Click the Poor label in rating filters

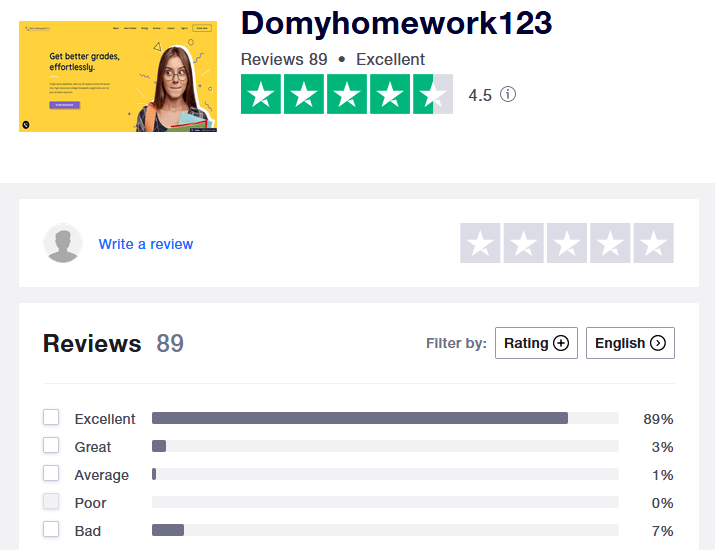pyautogui.click(x=90, y=503)
